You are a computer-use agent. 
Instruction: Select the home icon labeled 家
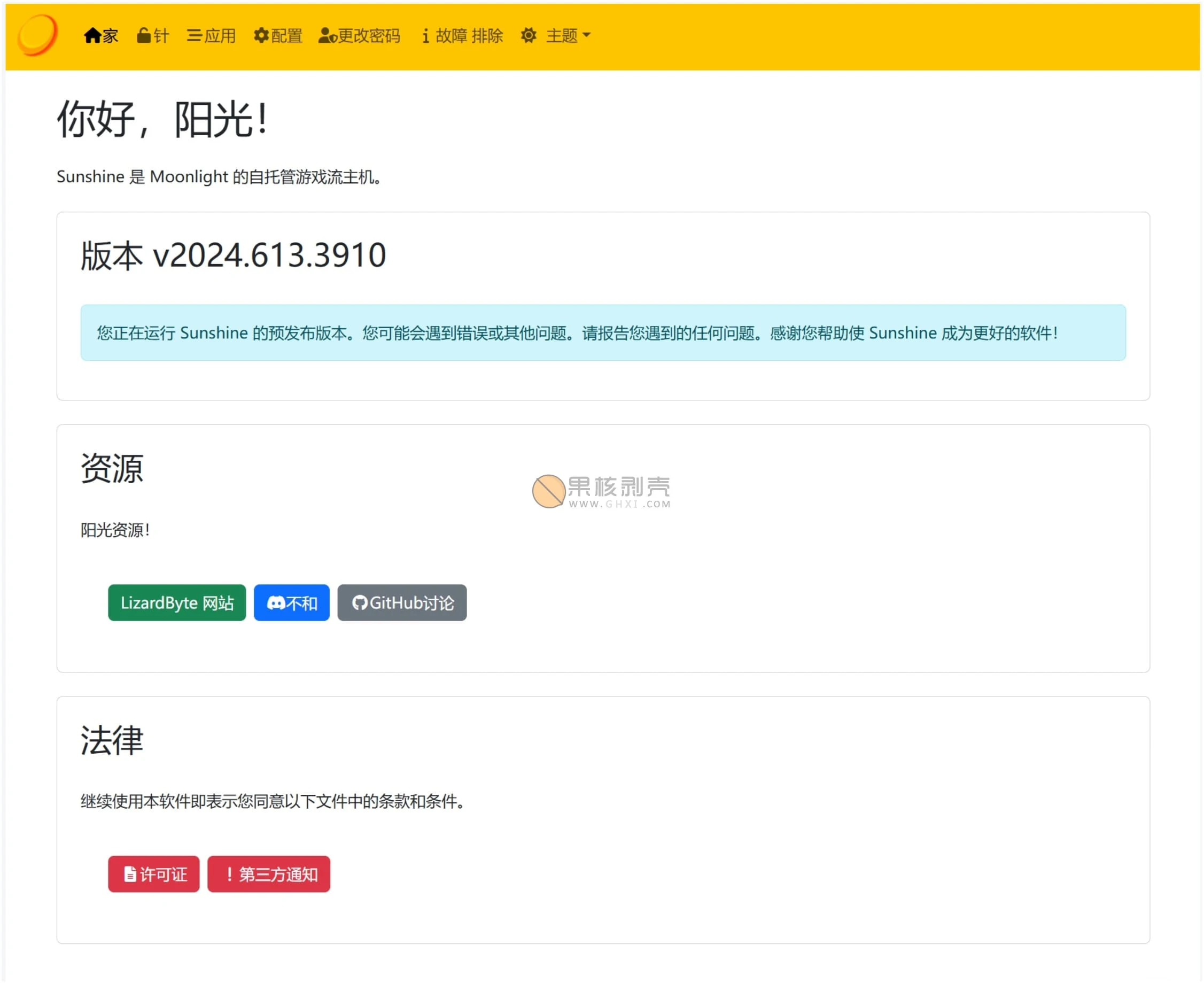[x=92, y=35]
